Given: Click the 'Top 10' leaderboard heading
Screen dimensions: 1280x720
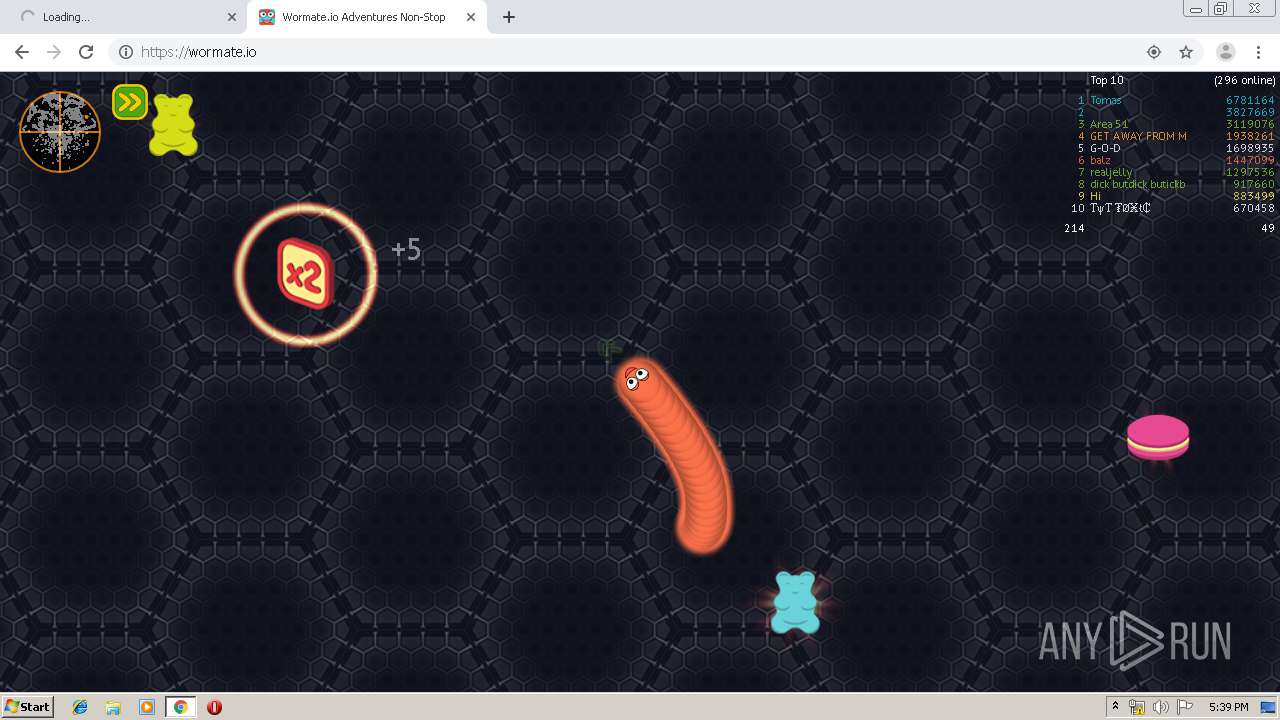Looking at the screenshot, I should 1107,80.
